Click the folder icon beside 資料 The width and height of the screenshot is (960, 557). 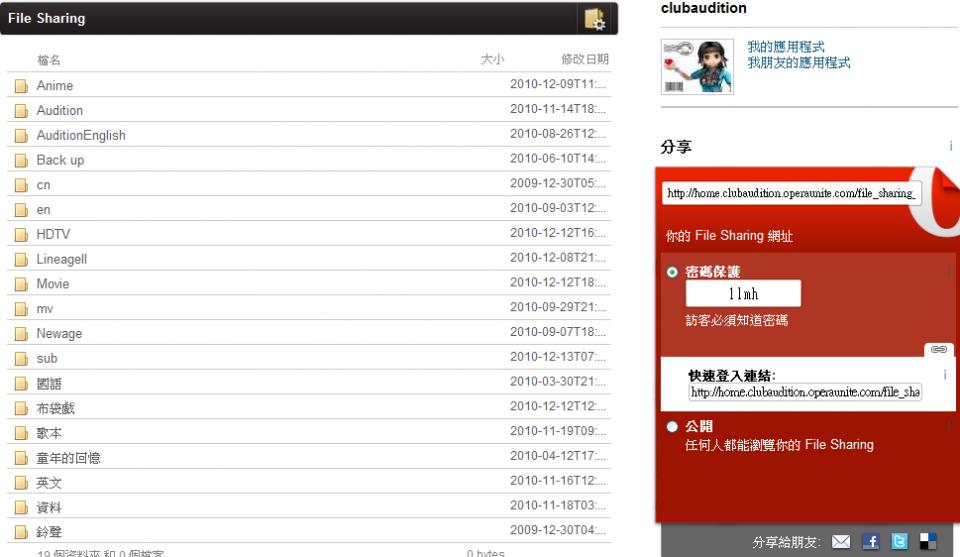21,507
